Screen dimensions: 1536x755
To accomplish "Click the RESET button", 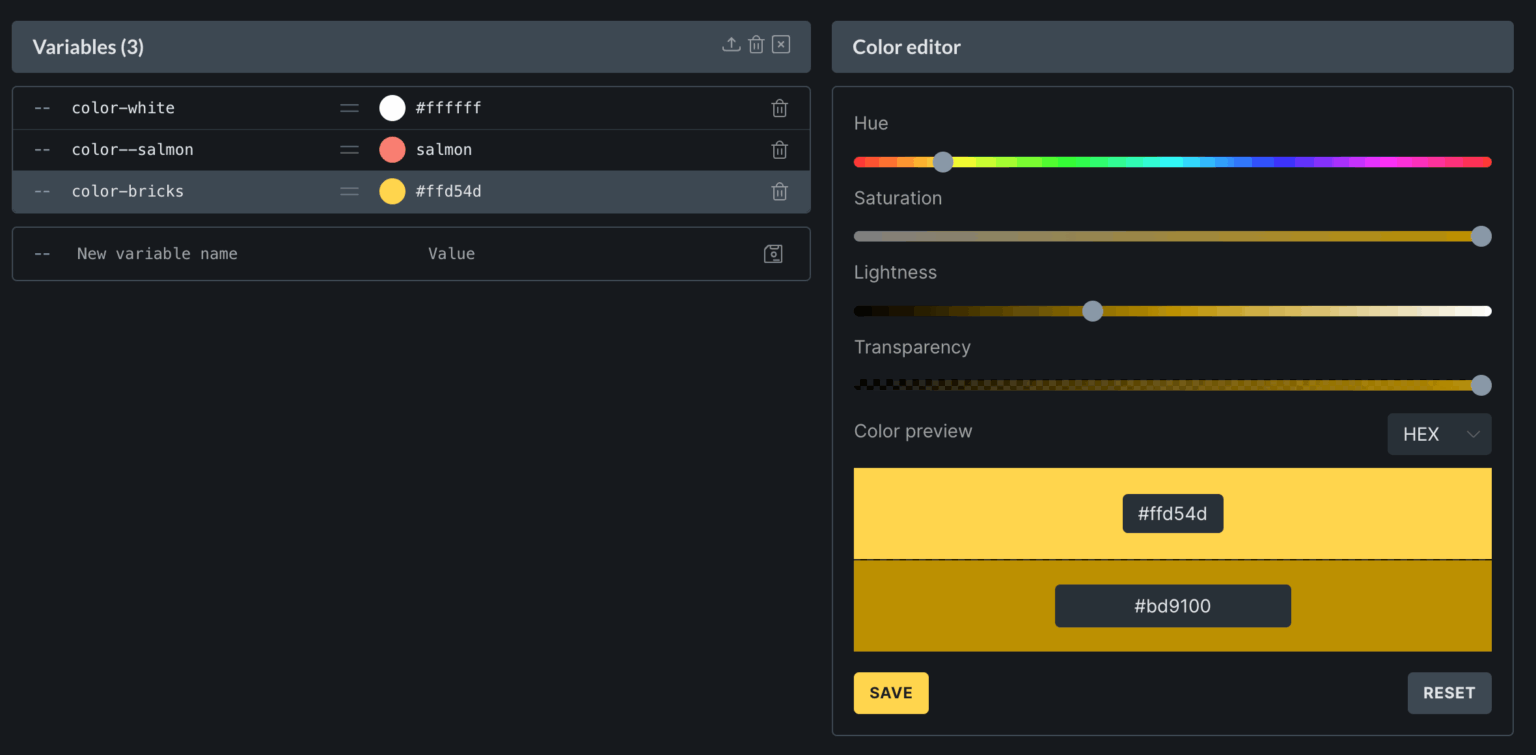I will pyautogui.click(x=1449, y=692).
